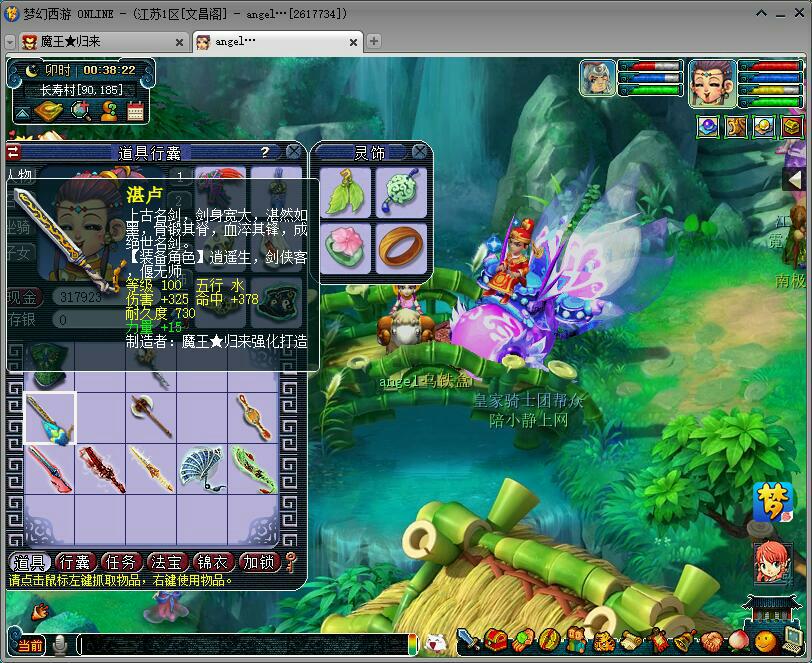Open the handshake friends icon
812x663 pixels.
click(x=712, y=642)
